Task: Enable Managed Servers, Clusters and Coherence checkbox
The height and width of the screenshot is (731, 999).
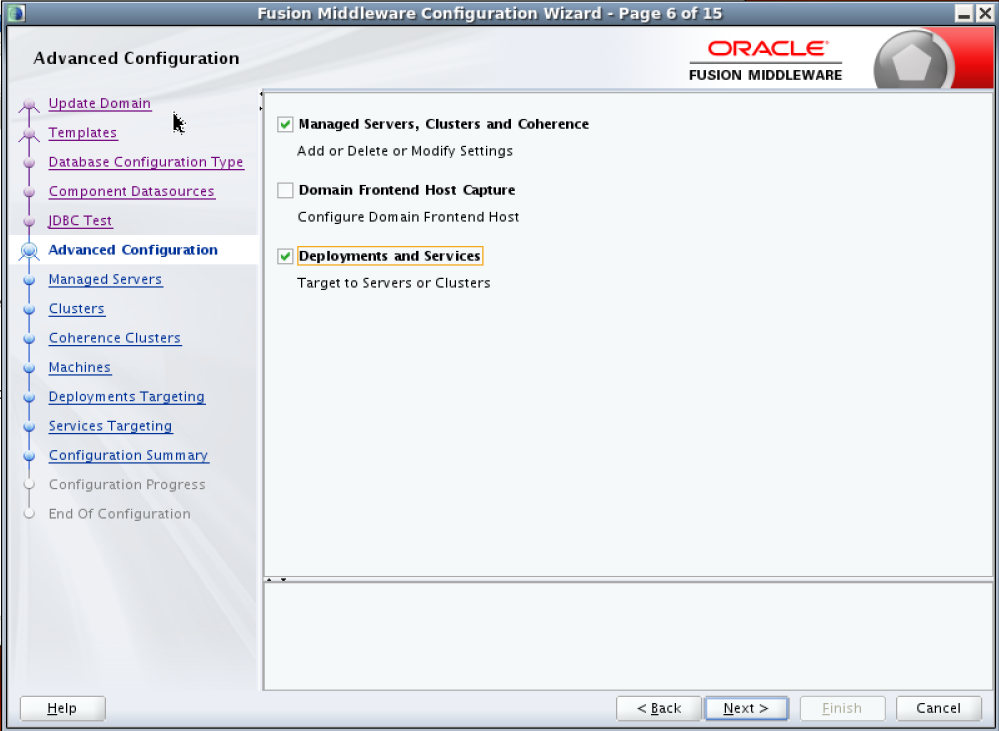Action: 285,124
